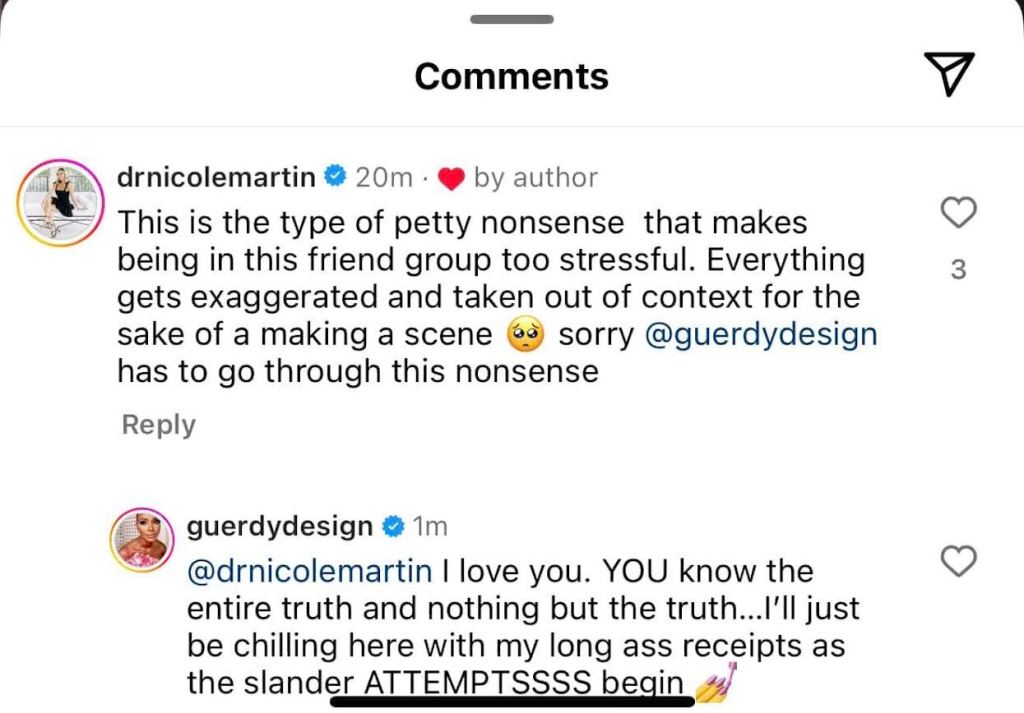The height and width of the screenshot is (713, 1024).
Task: Click the pleading face emoji in the comment
Action: [525, 336]
